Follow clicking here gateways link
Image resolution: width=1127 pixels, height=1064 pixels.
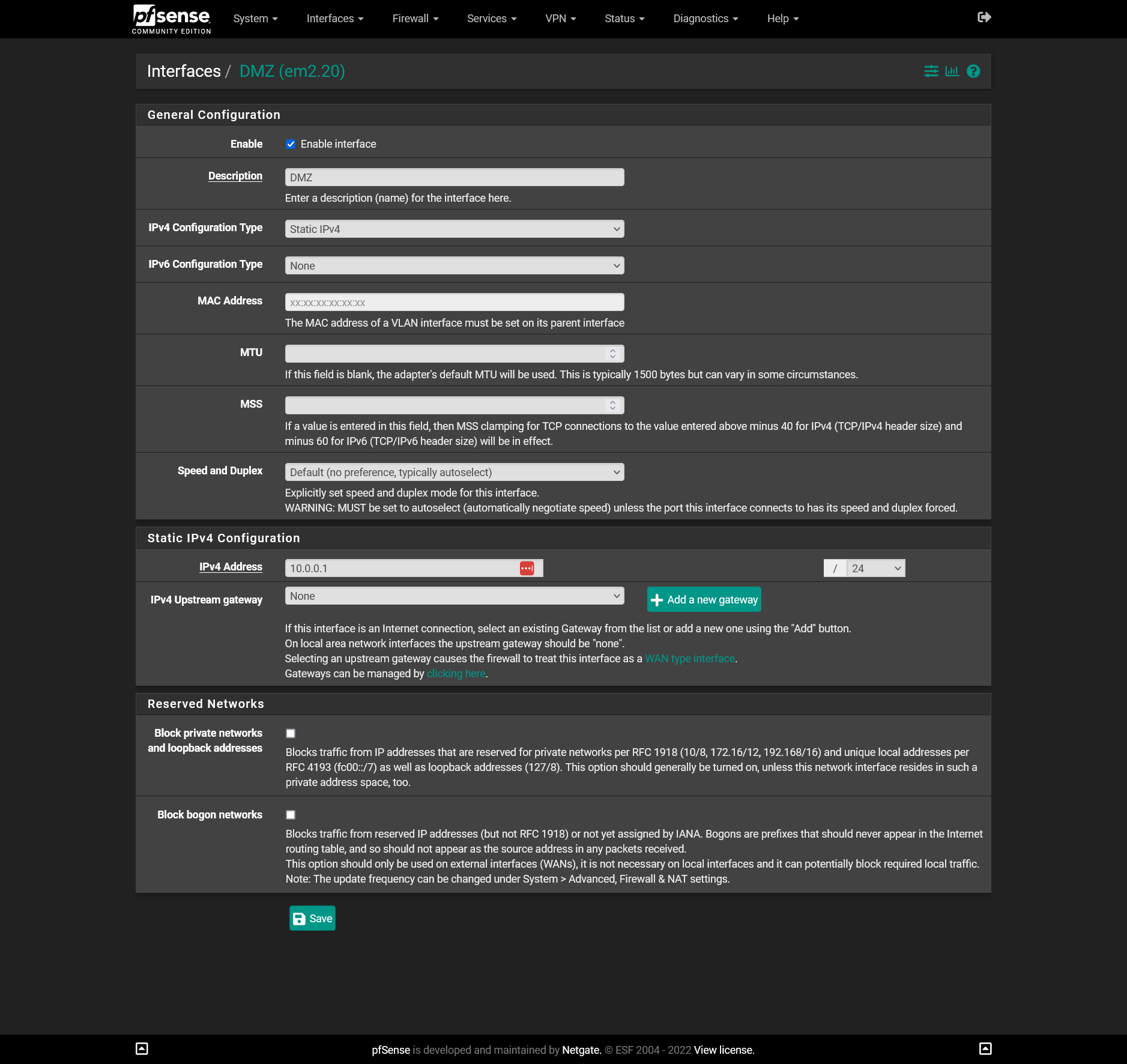pyautogui.click(x=456, y=674)
